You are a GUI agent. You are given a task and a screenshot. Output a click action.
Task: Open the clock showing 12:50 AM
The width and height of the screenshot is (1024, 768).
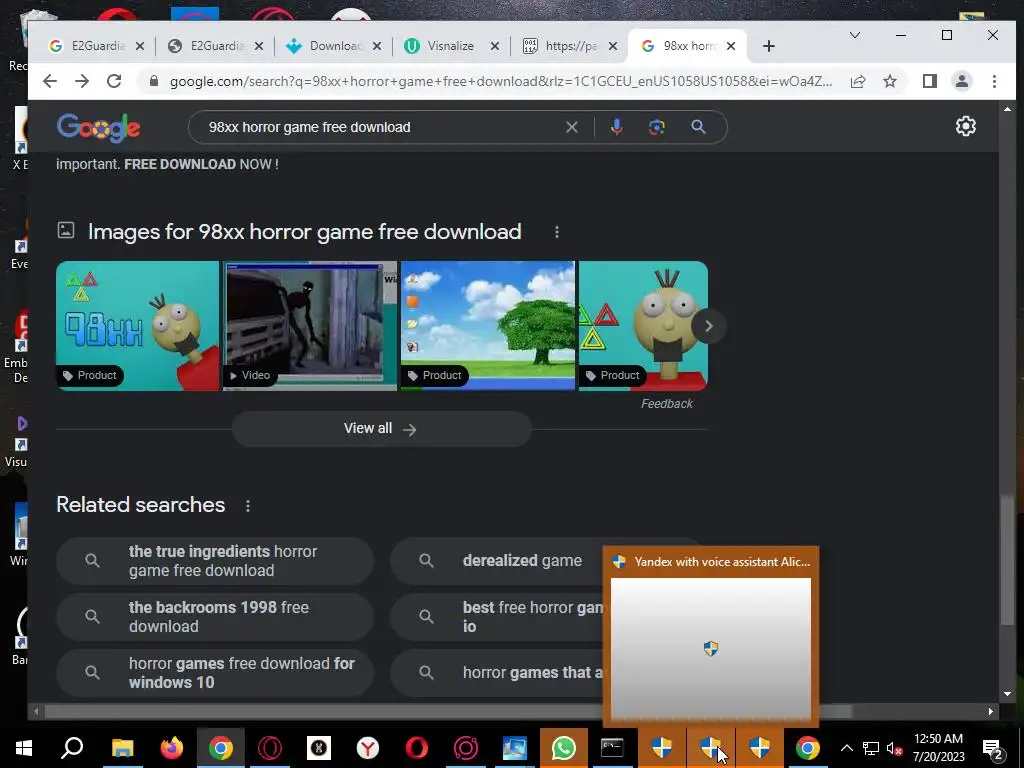click(x=938, y=748)
